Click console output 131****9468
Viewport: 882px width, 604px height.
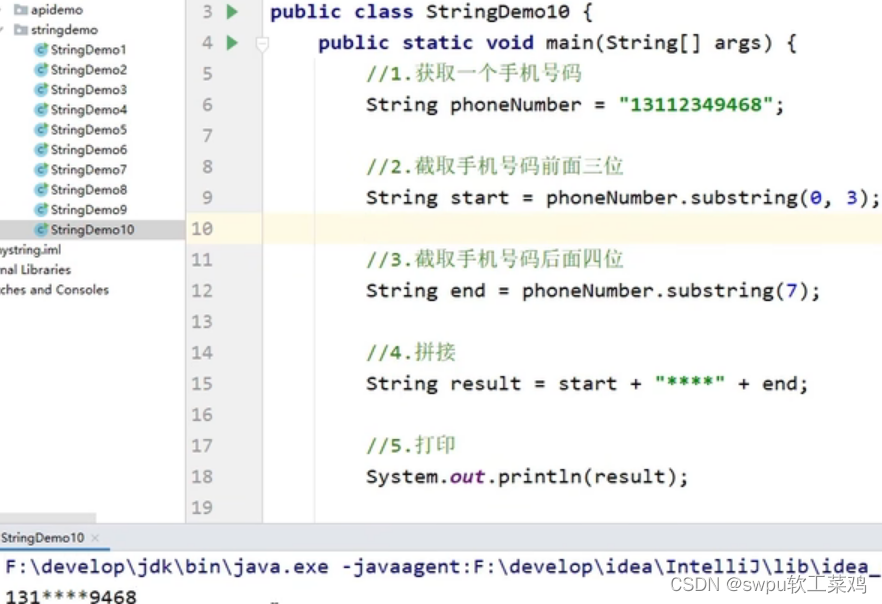[x=71, y=596]
